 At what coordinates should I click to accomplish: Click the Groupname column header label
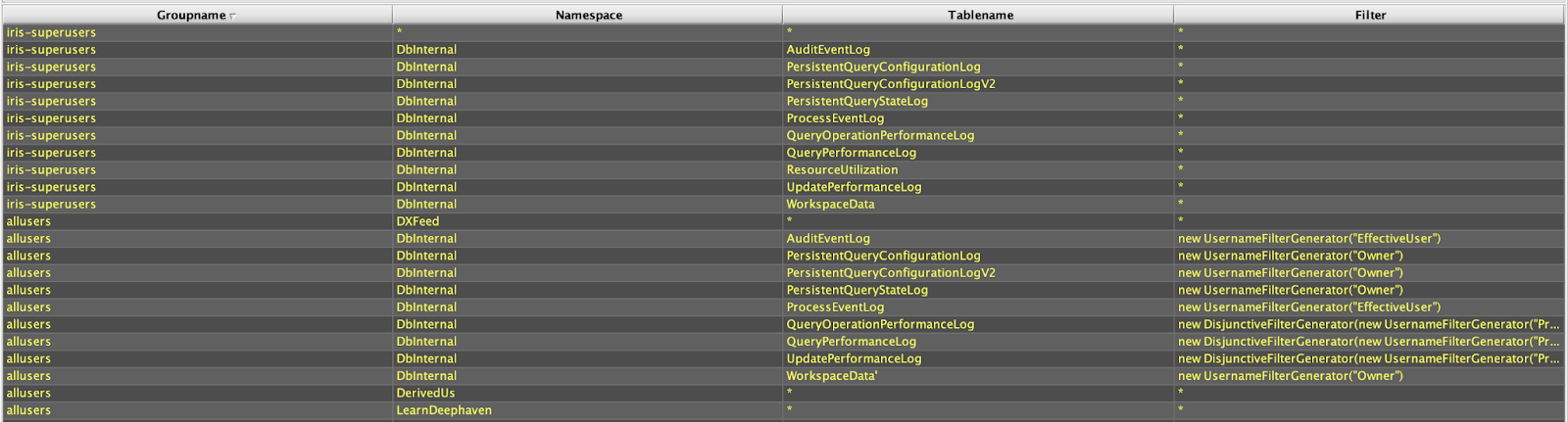point(191,15)
